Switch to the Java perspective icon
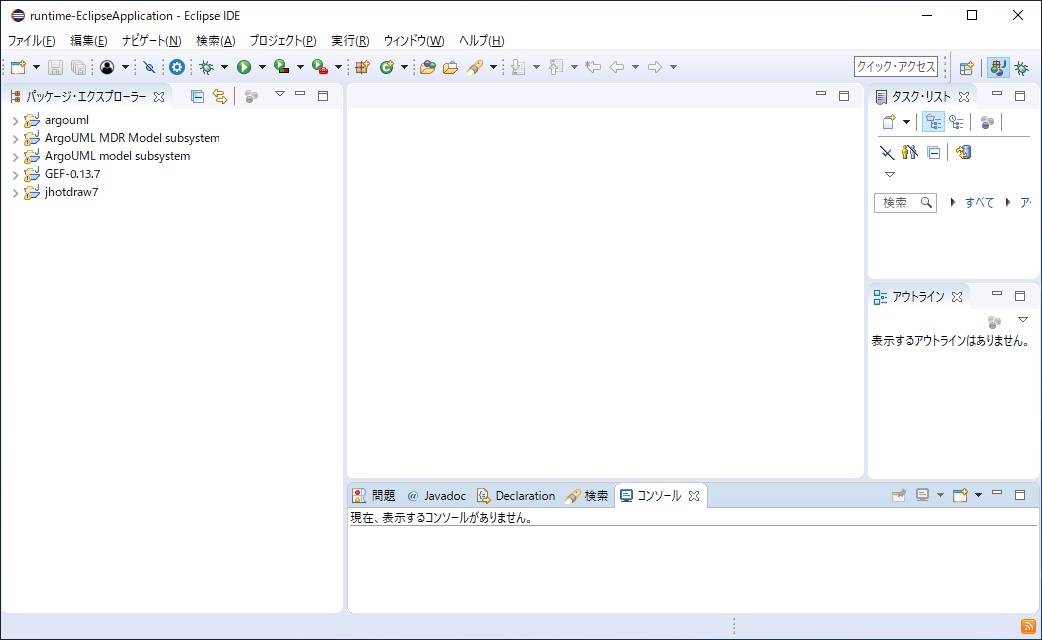This screenshot has width=1042, height=640. (997, 67)
